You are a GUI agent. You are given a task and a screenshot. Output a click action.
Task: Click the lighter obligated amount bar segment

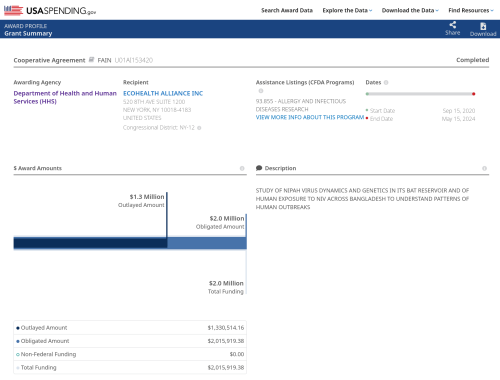click(x=207, y=243)
